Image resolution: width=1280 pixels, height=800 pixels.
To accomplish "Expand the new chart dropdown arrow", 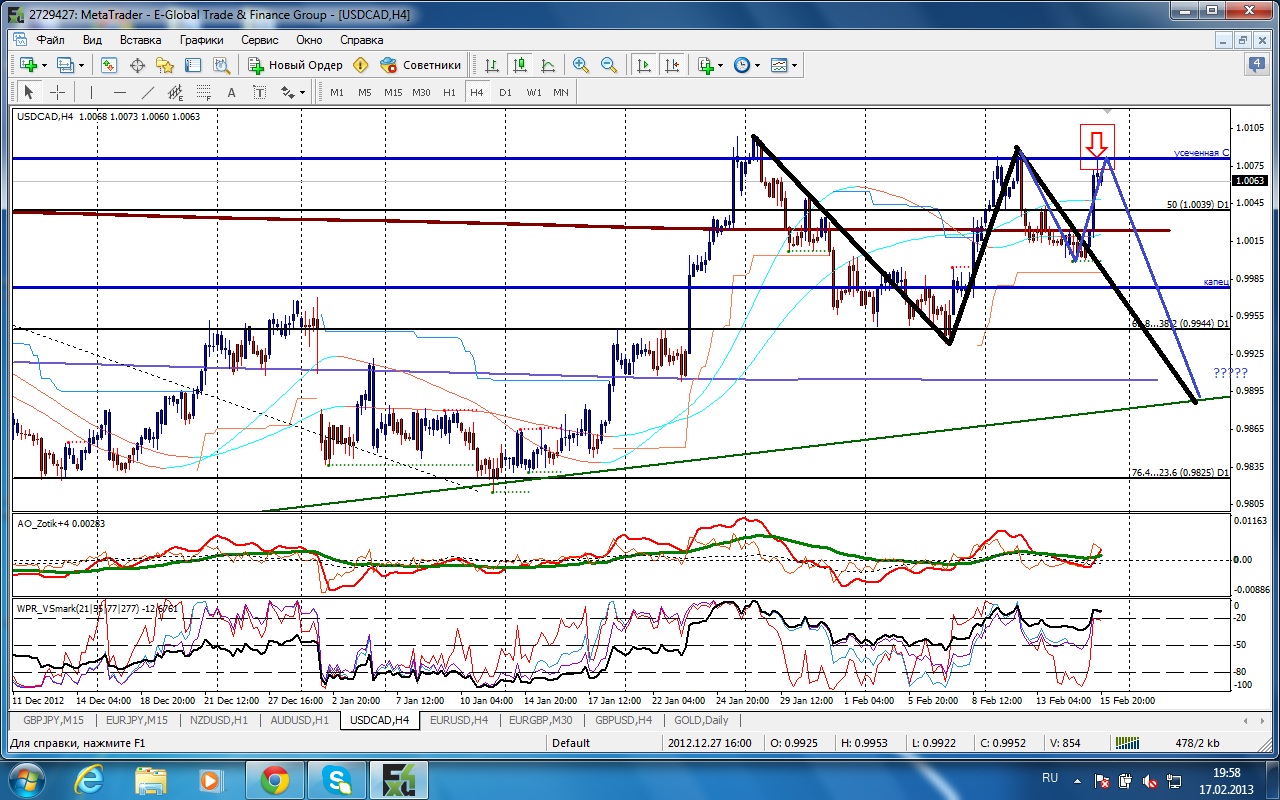I will pyautogui.click(x=45, y=65).
